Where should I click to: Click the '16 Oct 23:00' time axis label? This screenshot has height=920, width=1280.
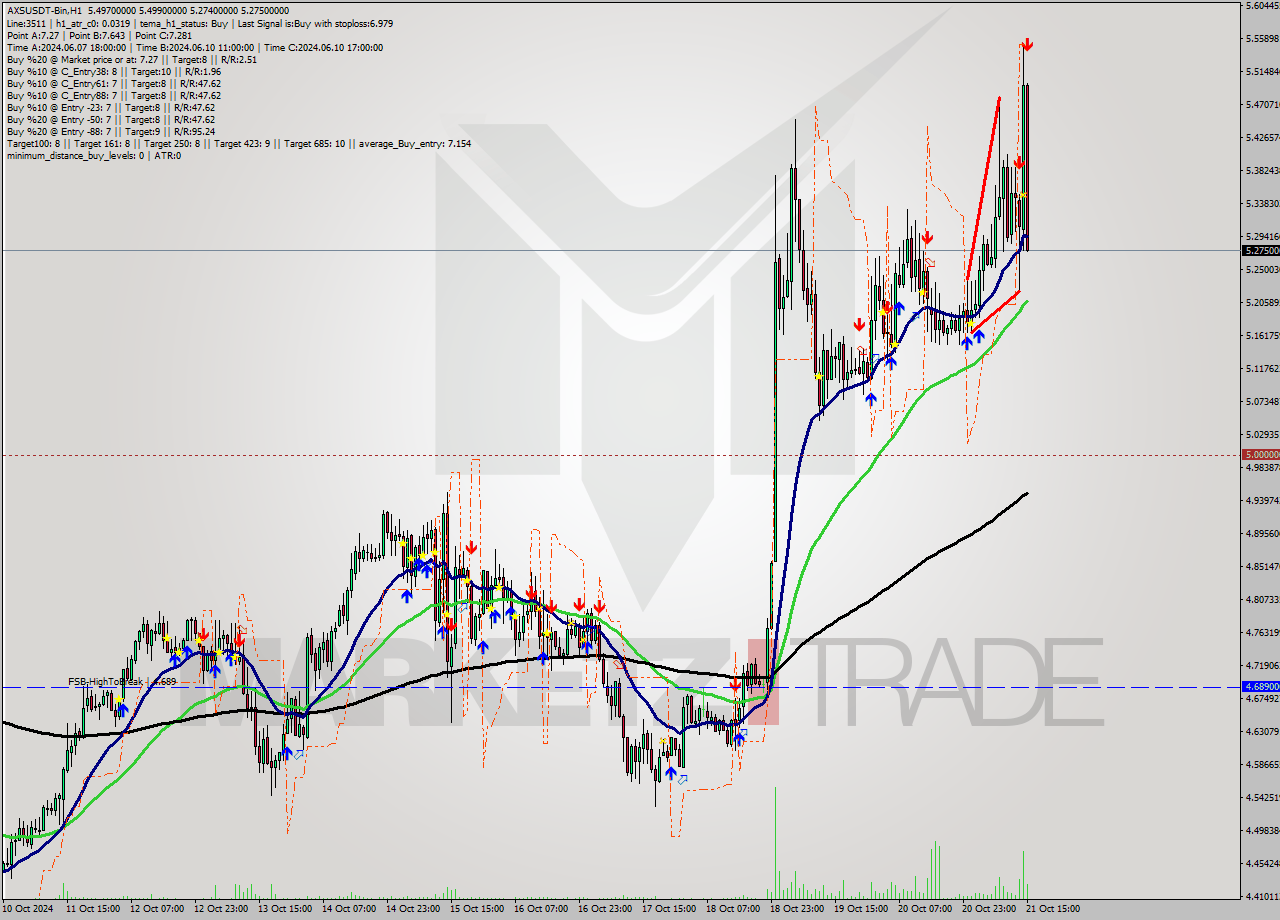click(605, 909)
